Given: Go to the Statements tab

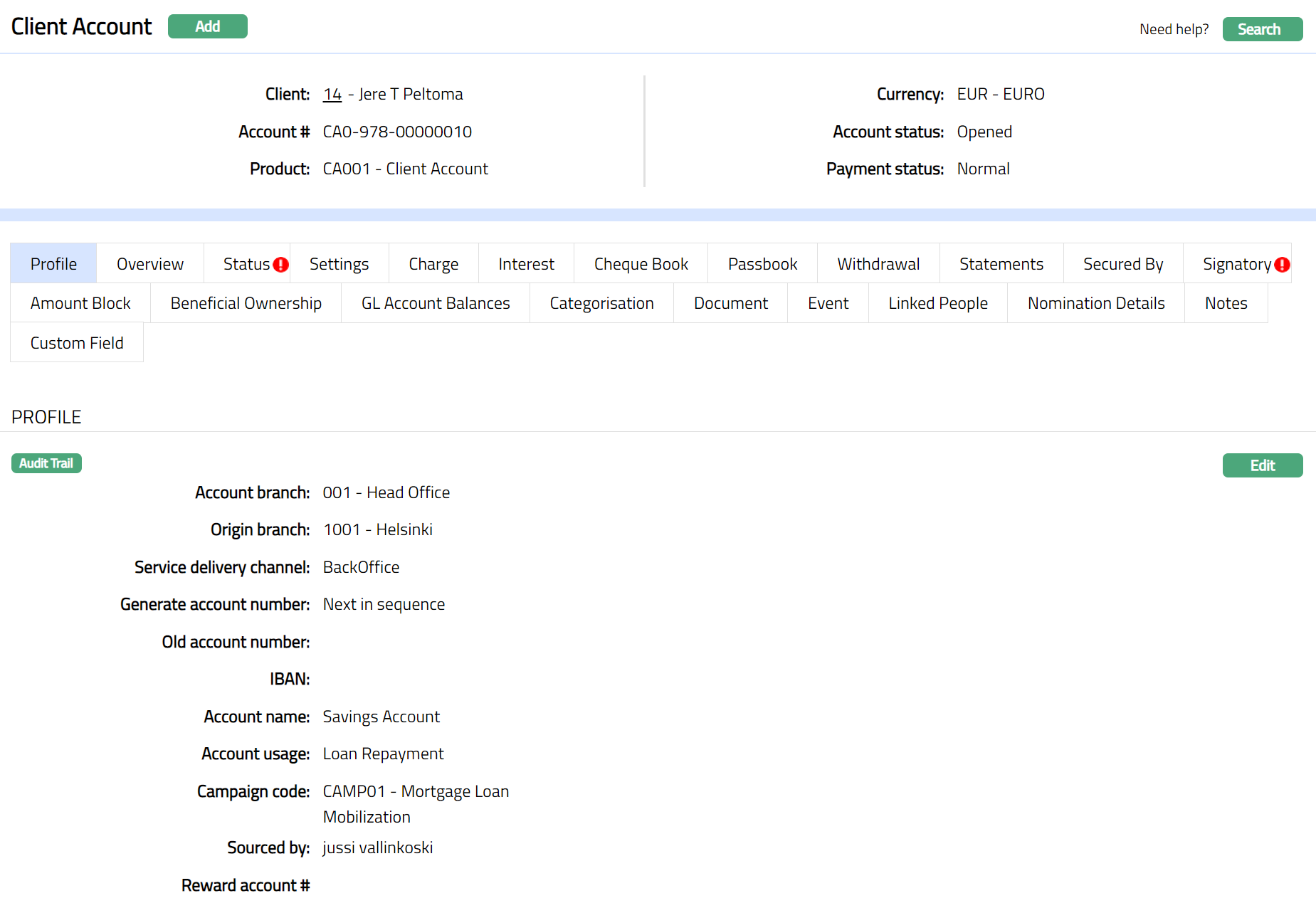Looking at the screenshot, I should click(x=1001, y=264).
